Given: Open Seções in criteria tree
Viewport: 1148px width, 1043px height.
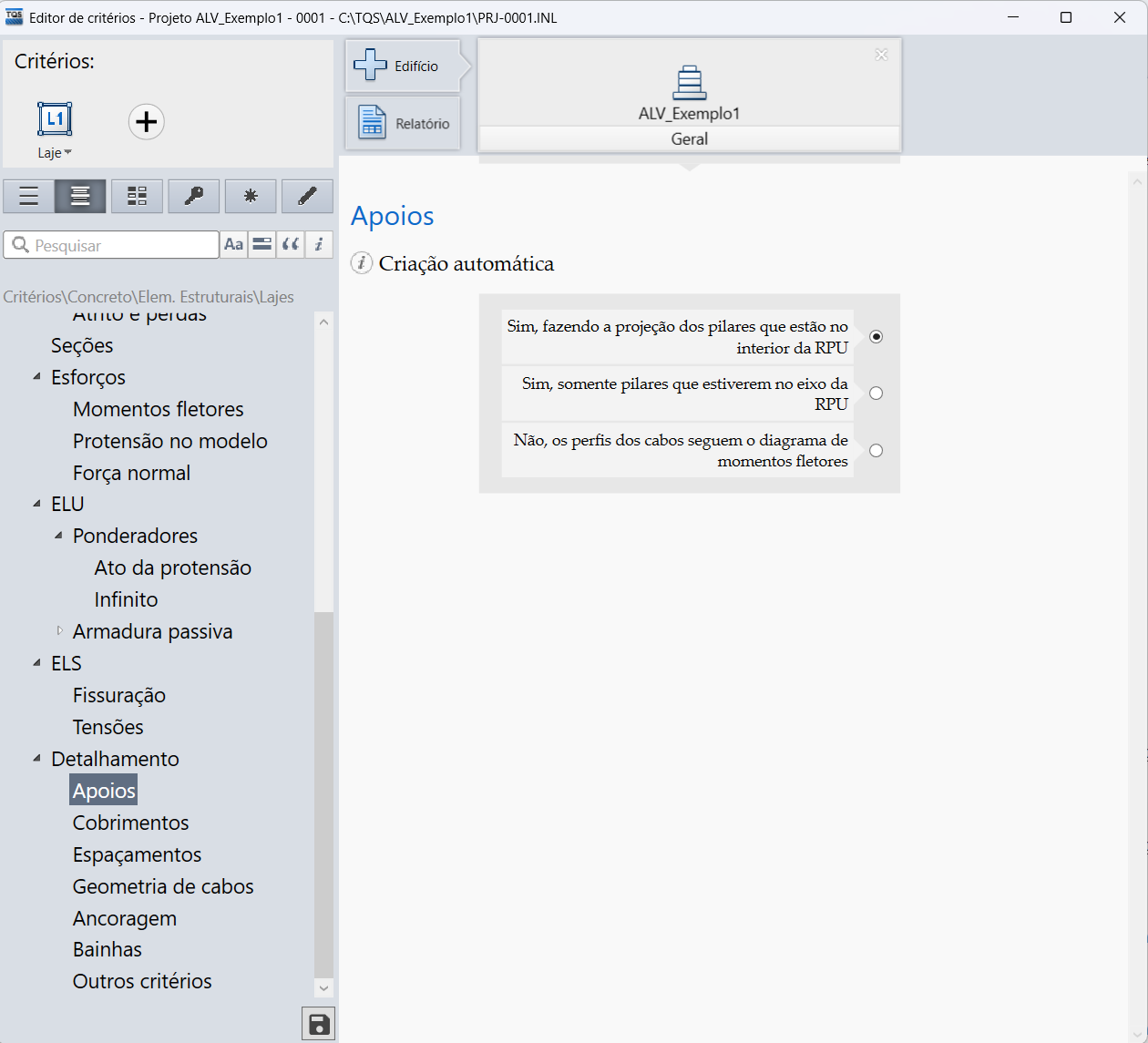Looking at the screenshot, I should pyautogui.click(x=82, y=345).
